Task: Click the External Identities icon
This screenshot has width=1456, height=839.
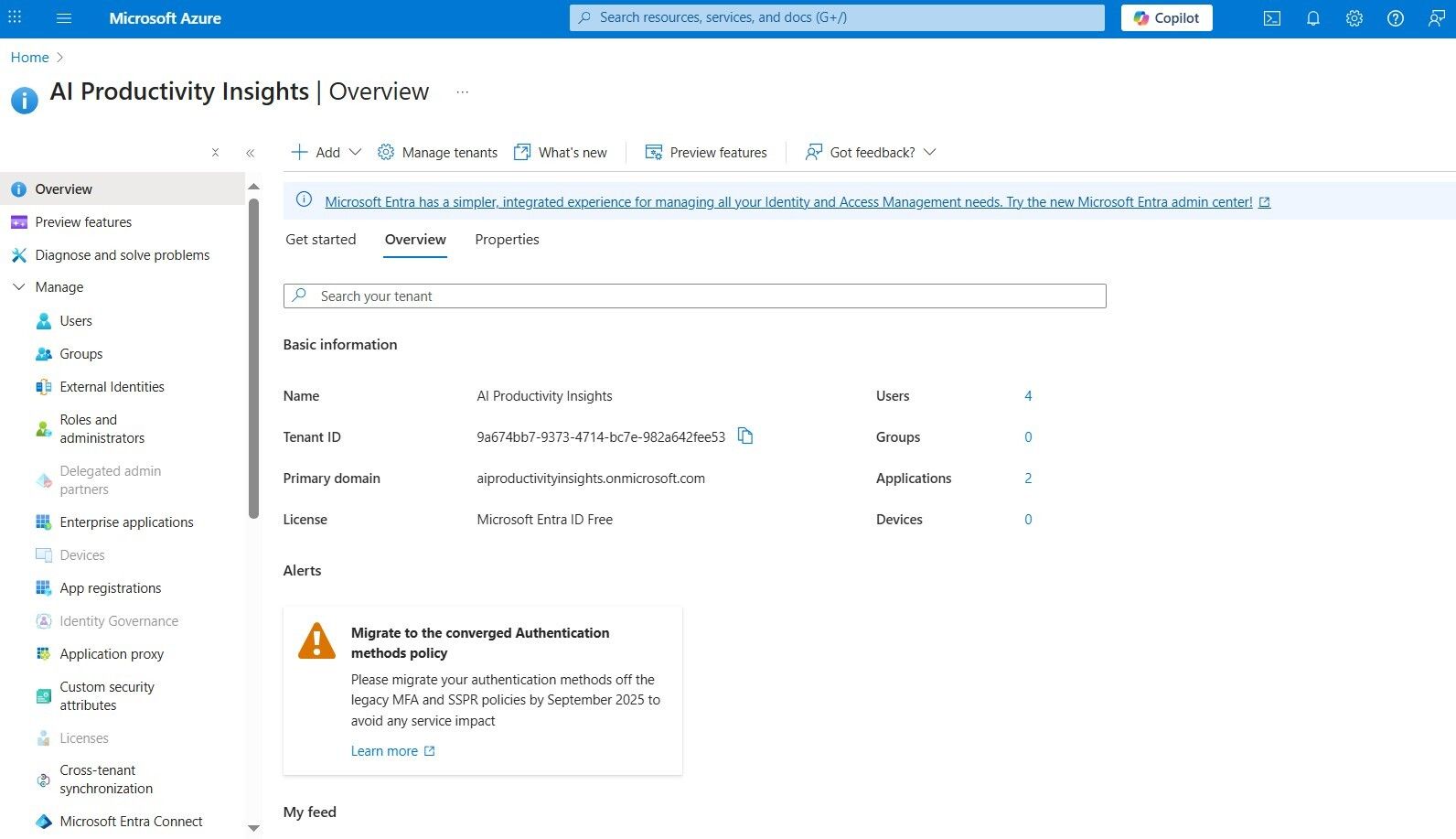Action: click(x=44, y=387)
